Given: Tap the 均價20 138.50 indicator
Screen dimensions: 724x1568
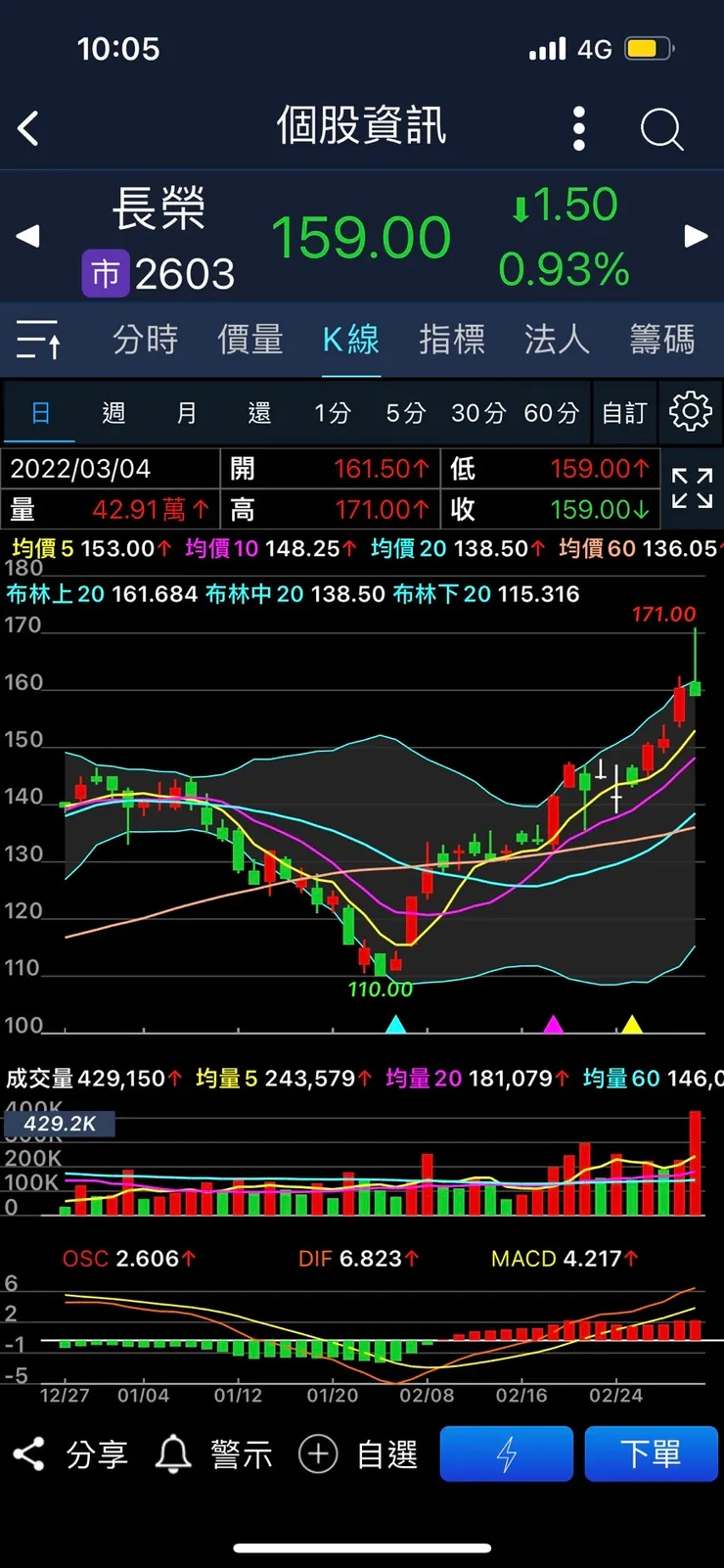Looking at the screenshot, I should click(x=458, y=548).
